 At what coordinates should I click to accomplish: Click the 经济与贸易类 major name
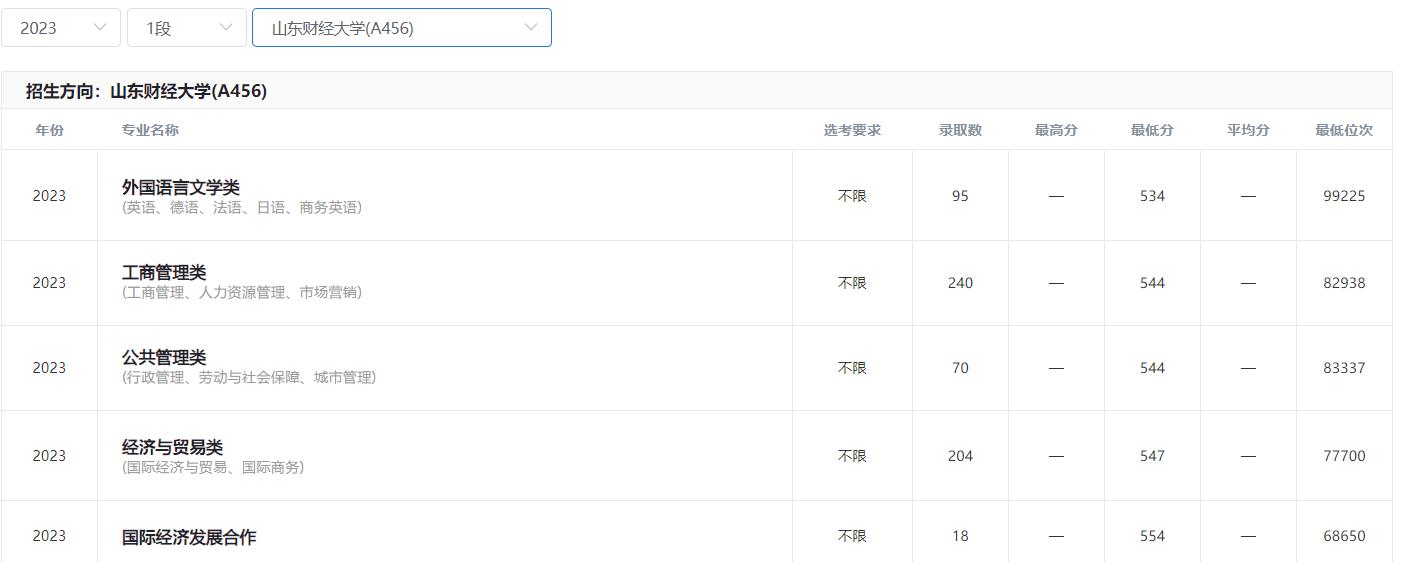point(172,447)
